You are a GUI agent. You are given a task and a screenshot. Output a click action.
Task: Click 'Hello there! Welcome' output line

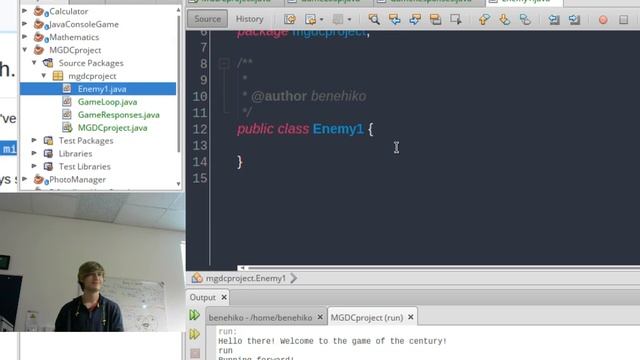[333, 341]
